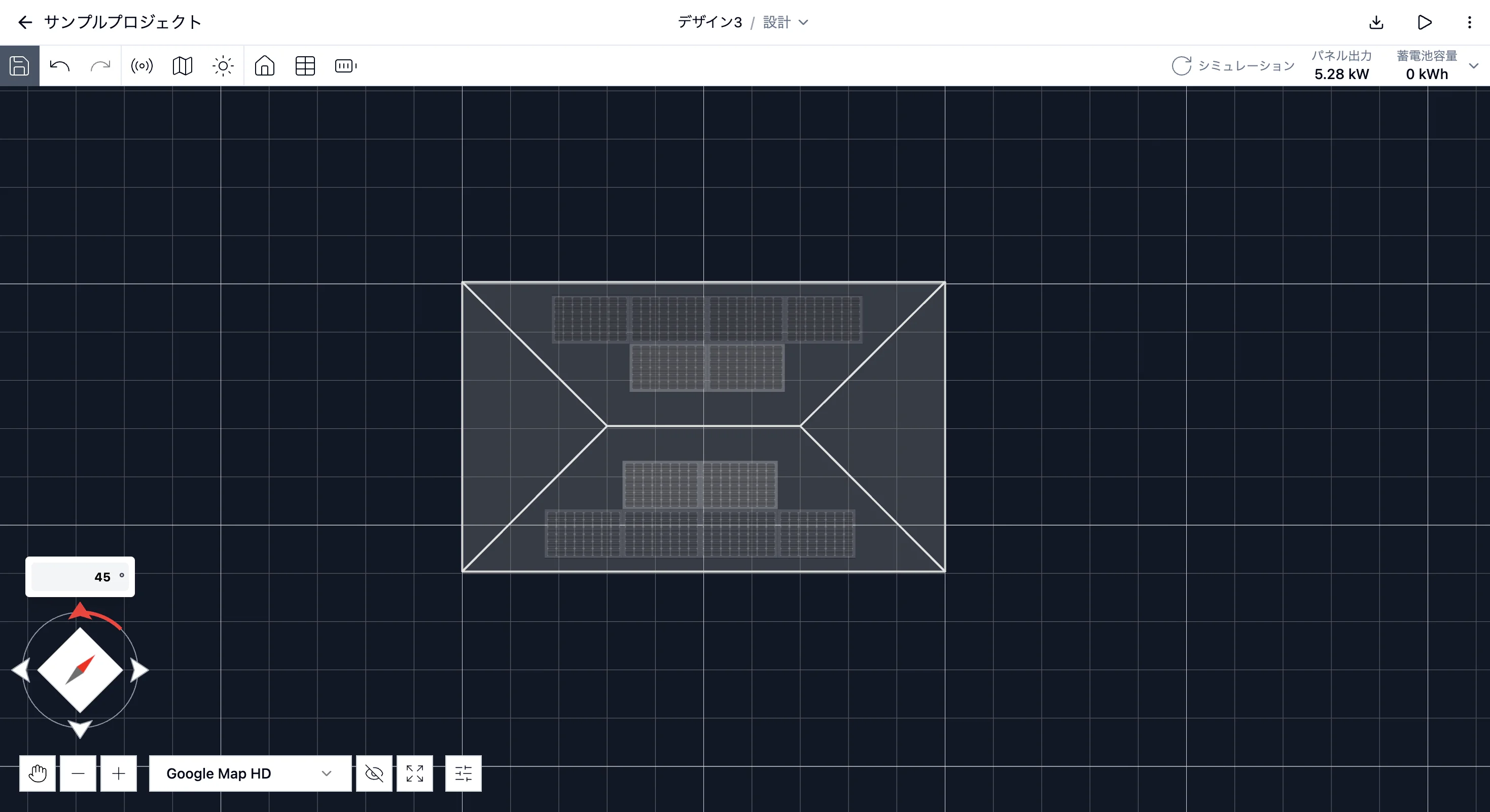Open the sun/shading settings

coord(223,66)
